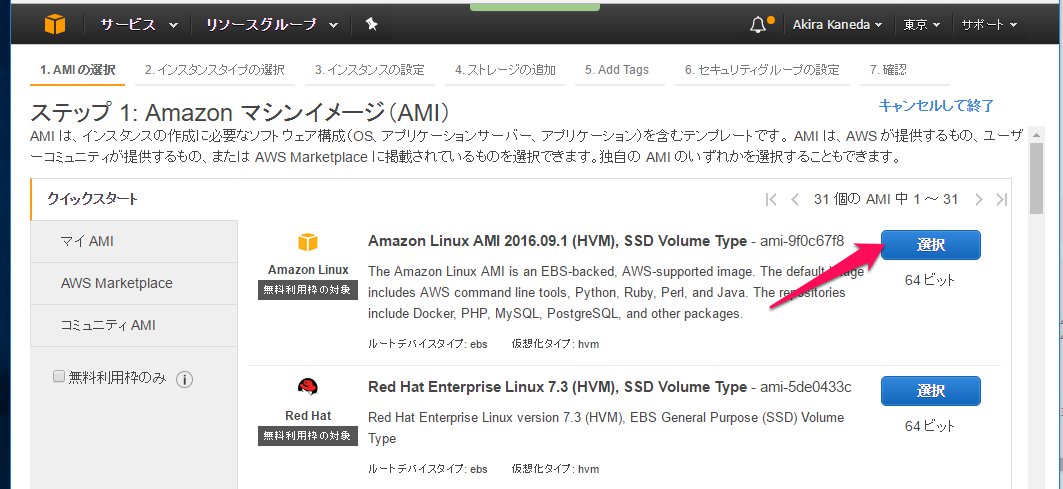Go to the next page arrow
This screenshot has width=1063, height=489.
979,199
